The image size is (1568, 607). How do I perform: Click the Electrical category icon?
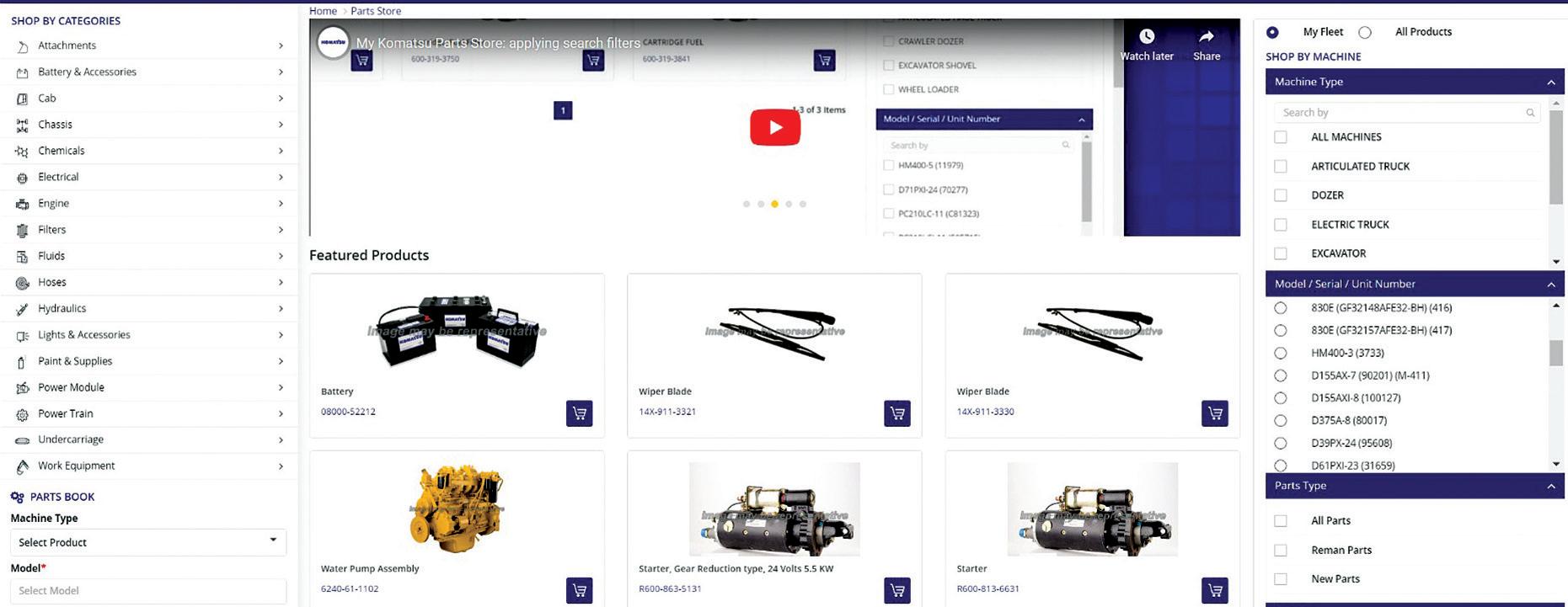[x=22, y=178]
